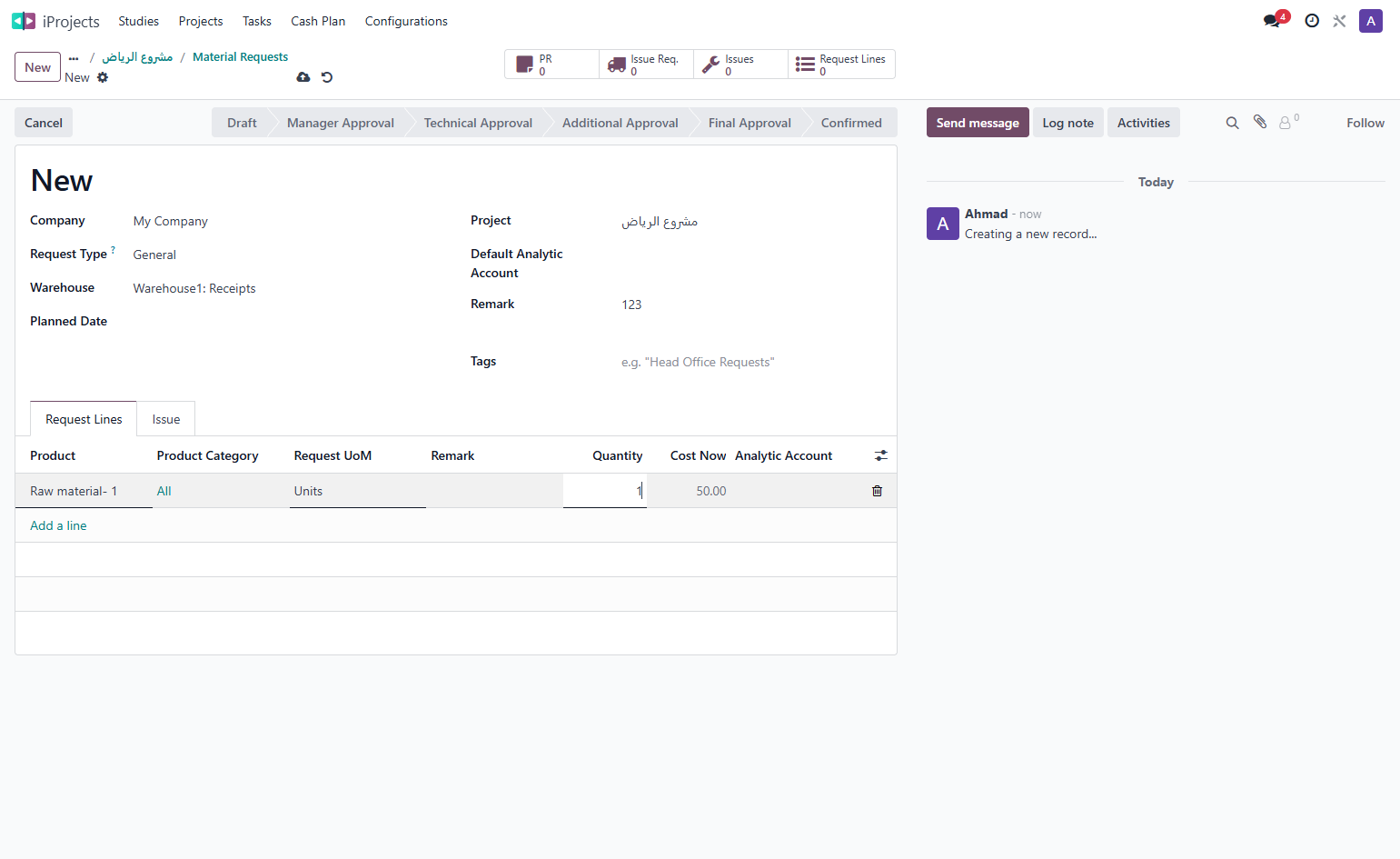Open the Configurations menu
The height and width of the screenshot is (859, 1400).
[406, 21]
